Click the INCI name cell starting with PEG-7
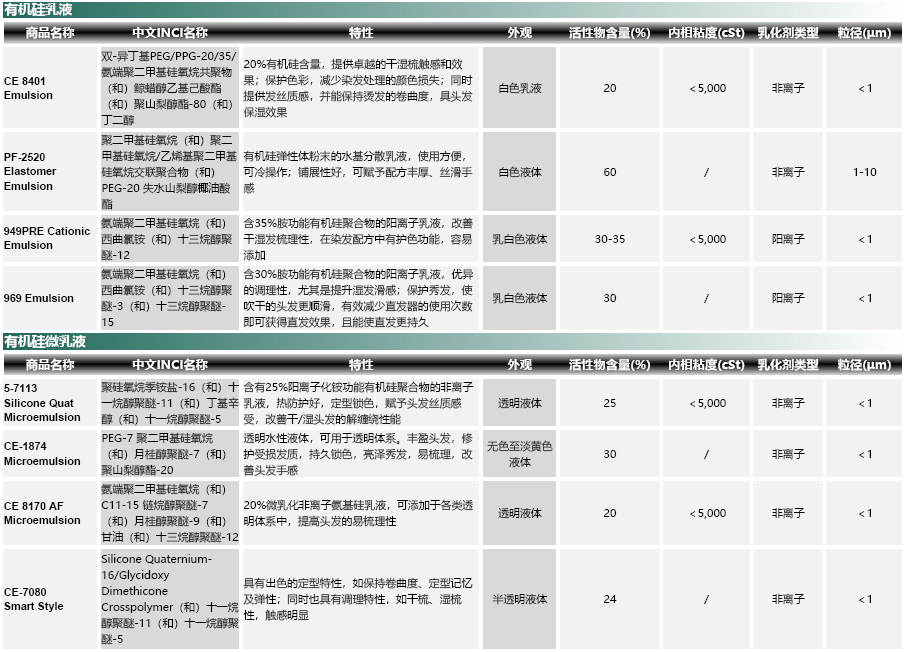Image resolution: width=904 pixels, height=652 pixels. [169, 454]
